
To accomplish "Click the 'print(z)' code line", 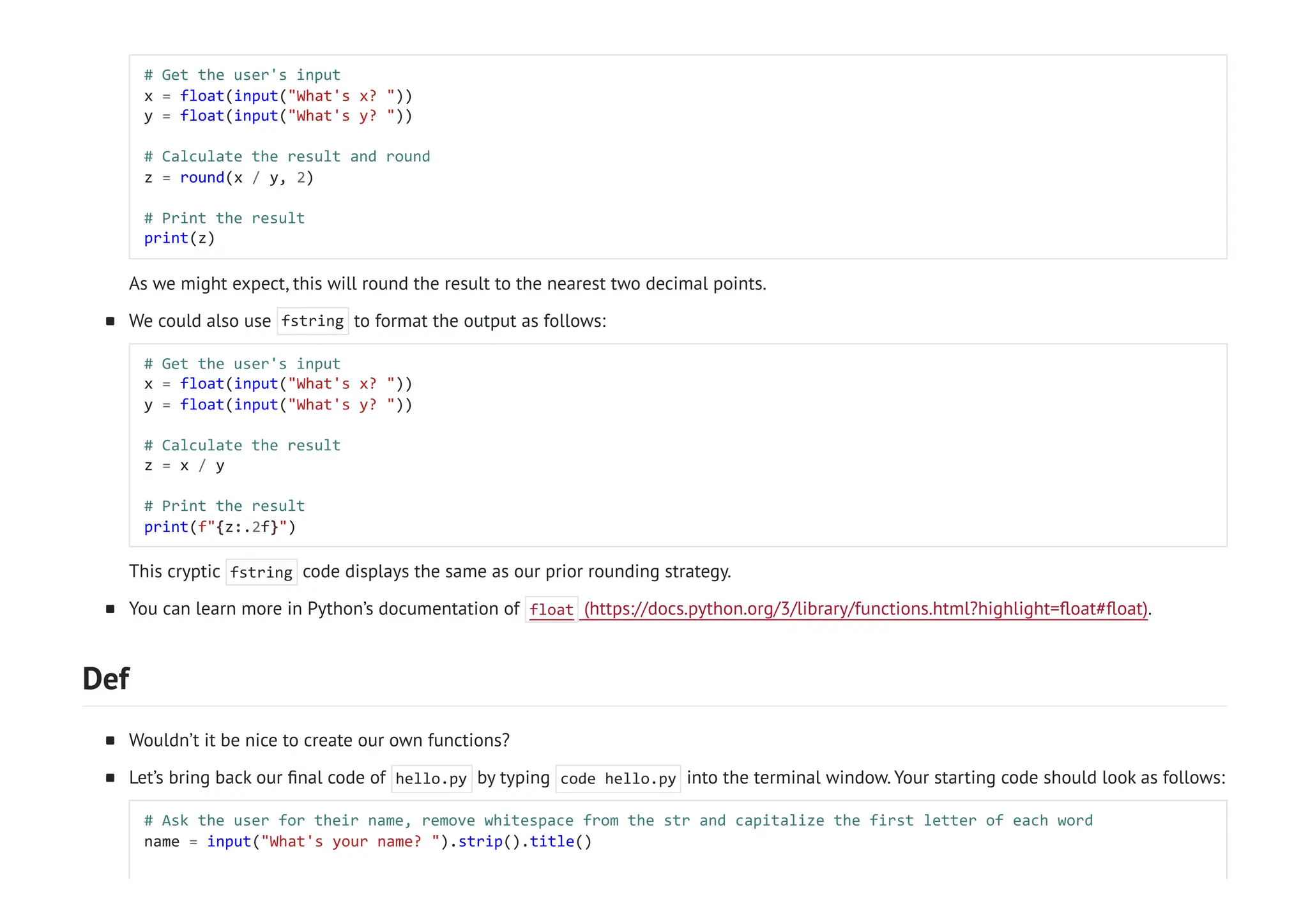I will 179,238.
